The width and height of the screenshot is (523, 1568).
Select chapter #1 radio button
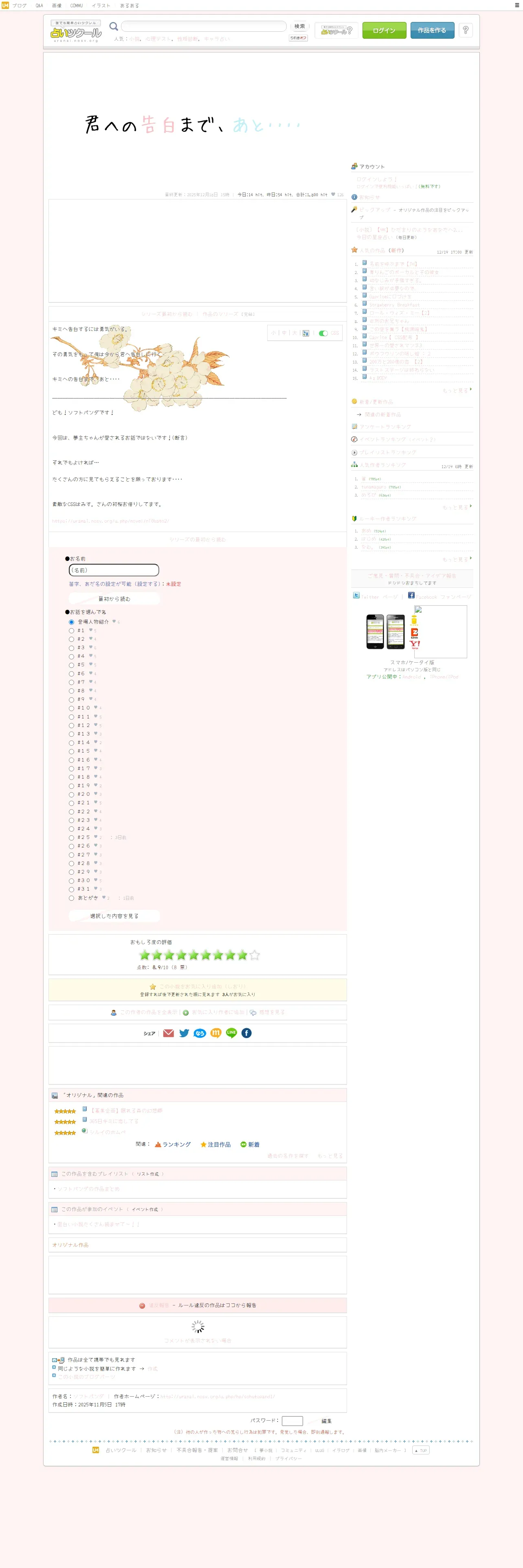tap(71, 631)
